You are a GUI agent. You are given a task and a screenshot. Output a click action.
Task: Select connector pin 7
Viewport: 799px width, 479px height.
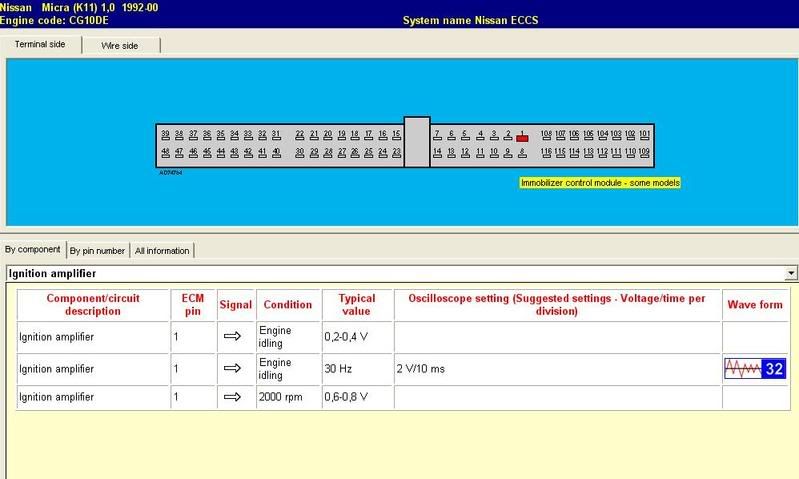pos(437,135)
